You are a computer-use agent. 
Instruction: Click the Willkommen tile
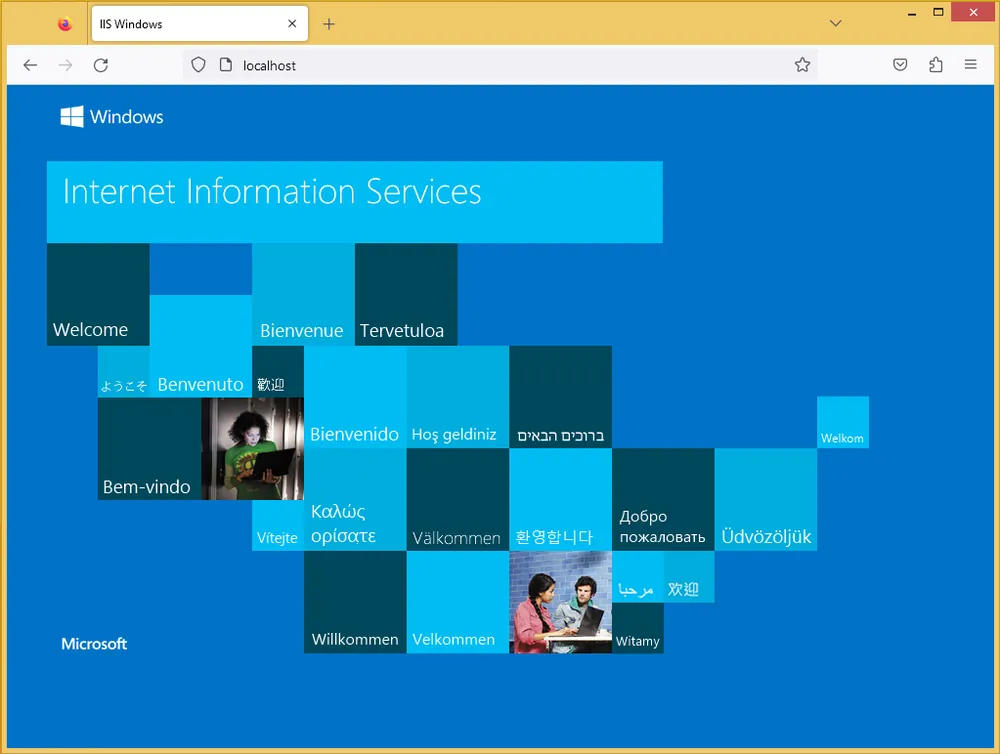[355, 602]
